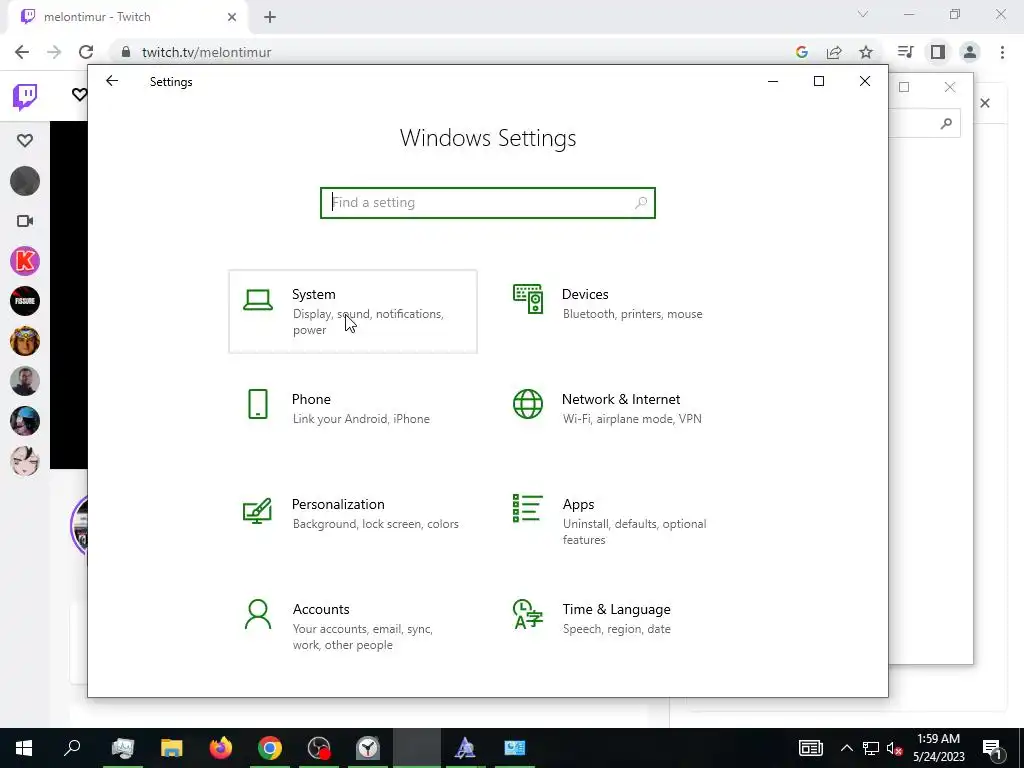The width and height of the screenshot is (1024, 768).
Task: Click the Wi-Fi, airplane mode, VPN text
Action: tap(632, 419)
